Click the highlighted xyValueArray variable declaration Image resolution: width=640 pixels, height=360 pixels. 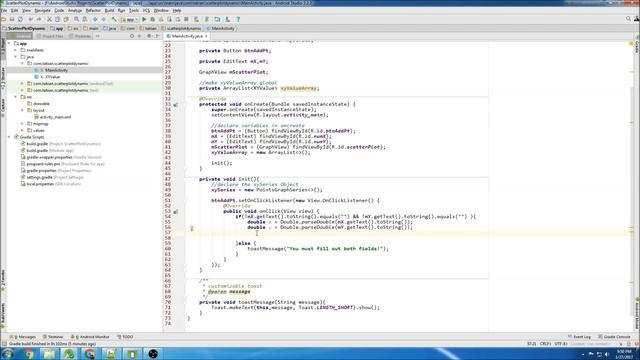point(299,88)
